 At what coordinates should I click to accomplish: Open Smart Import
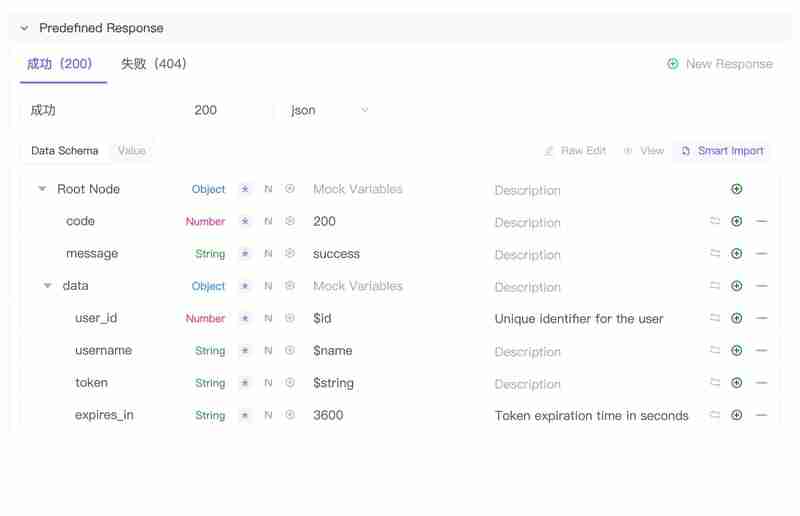[722, 151]
